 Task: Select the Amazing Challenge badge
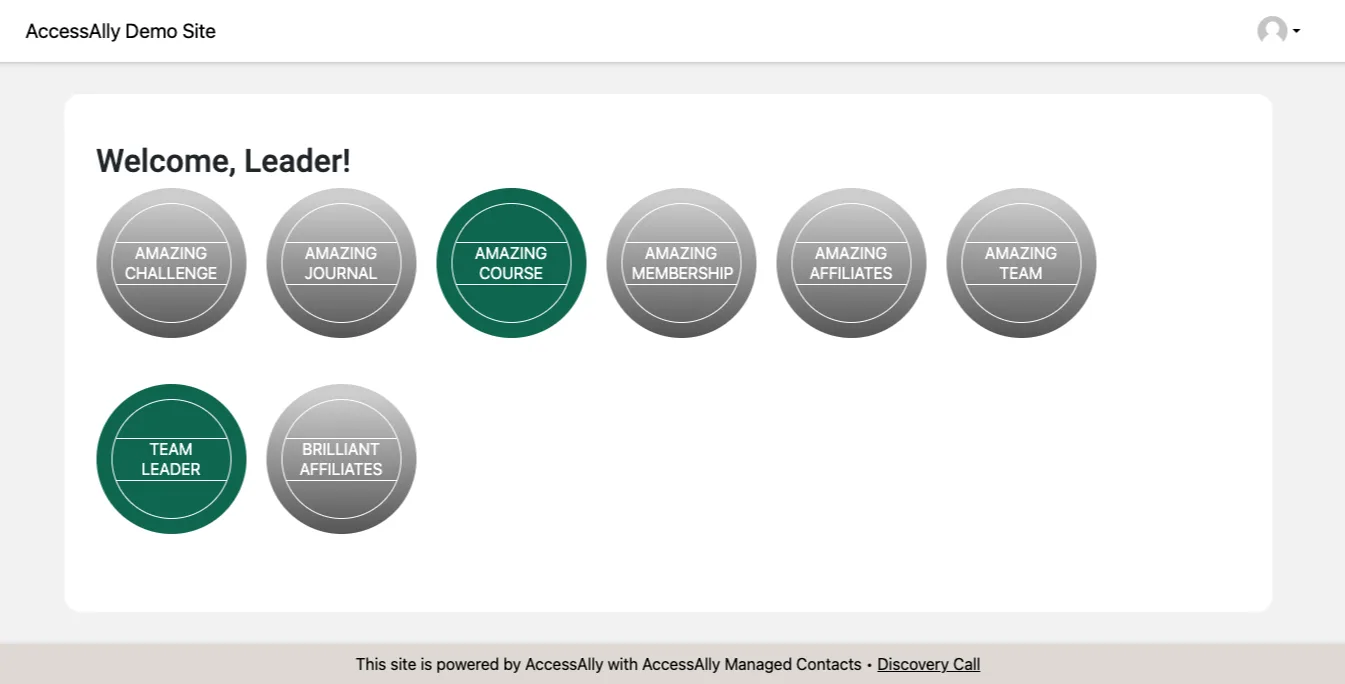pos(171,263)
